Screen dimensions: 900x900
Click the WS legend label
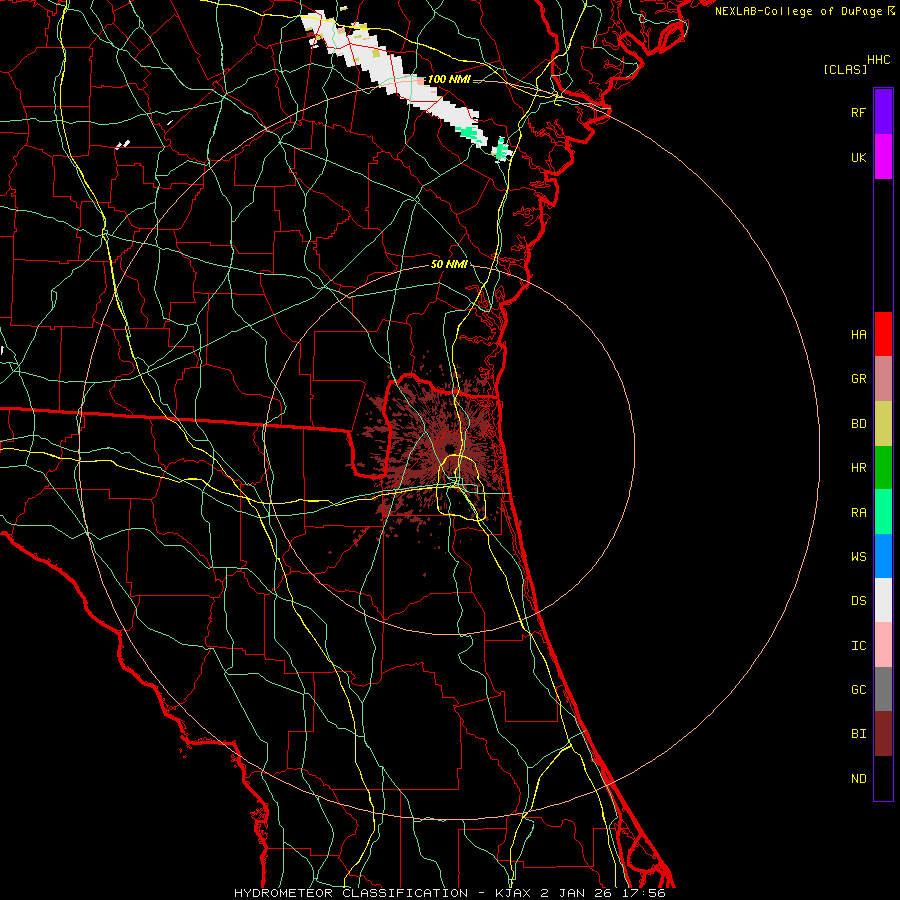858,556
